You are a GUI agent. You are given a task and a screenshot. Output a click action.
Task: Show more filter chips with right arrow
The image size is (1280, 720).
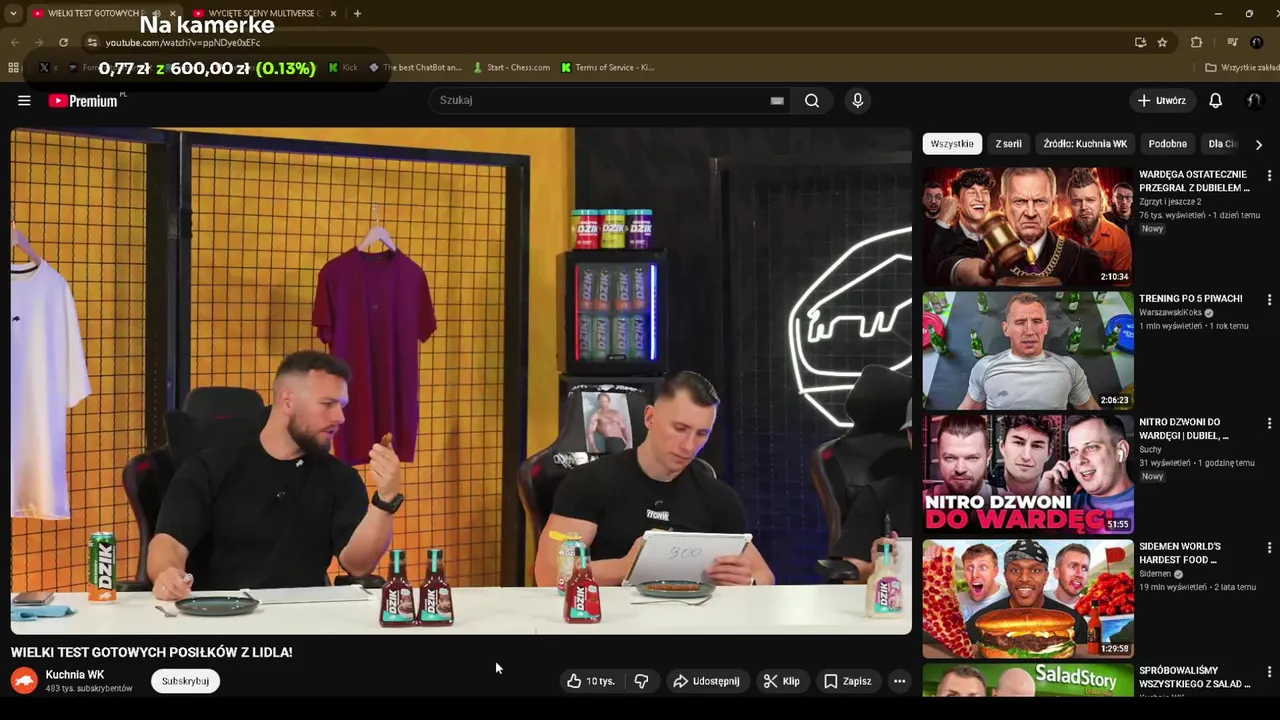click(x=1258, y=144)
